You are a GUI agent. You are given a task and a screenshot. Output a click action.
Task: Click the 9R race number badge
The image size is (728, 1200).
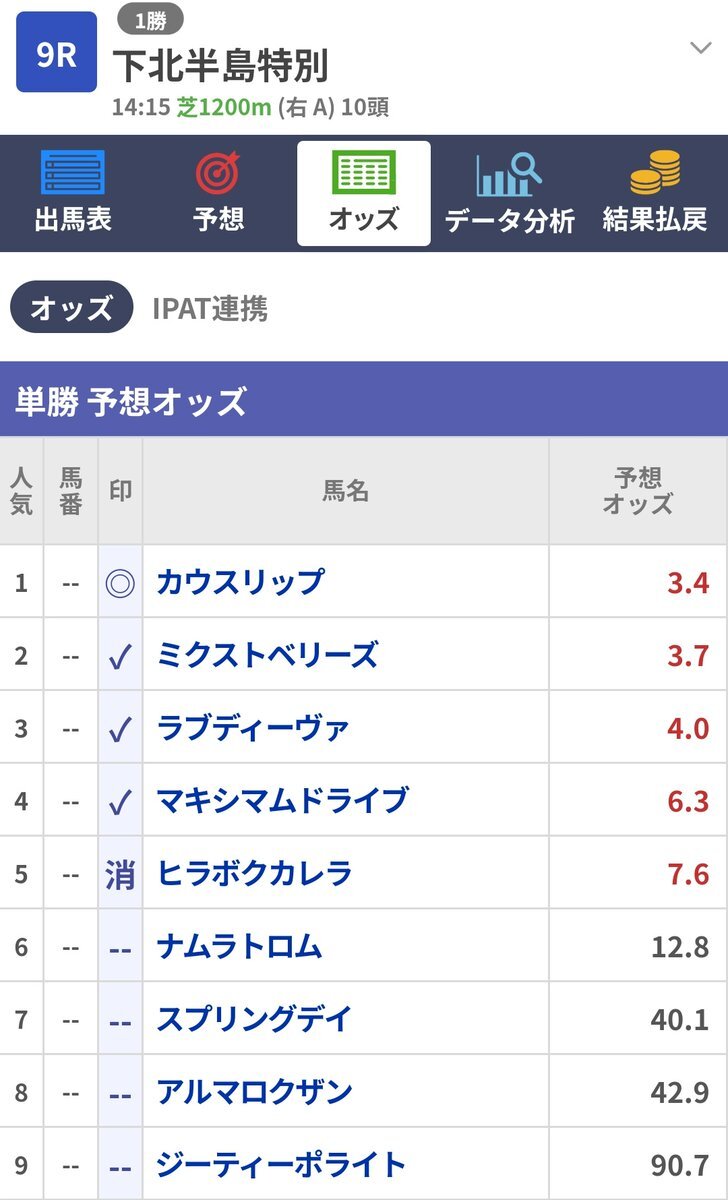(57, 52)
